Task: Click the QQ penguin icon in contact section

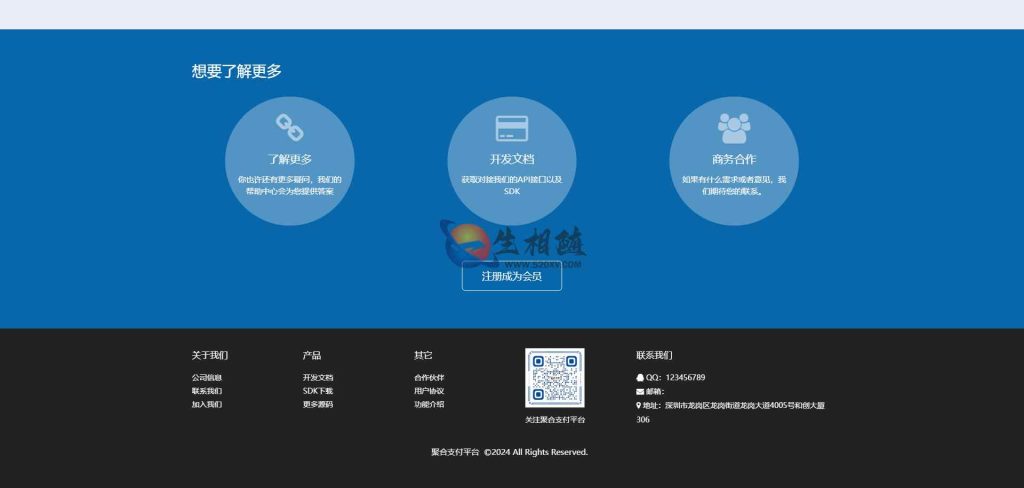Action: [640, 378]
